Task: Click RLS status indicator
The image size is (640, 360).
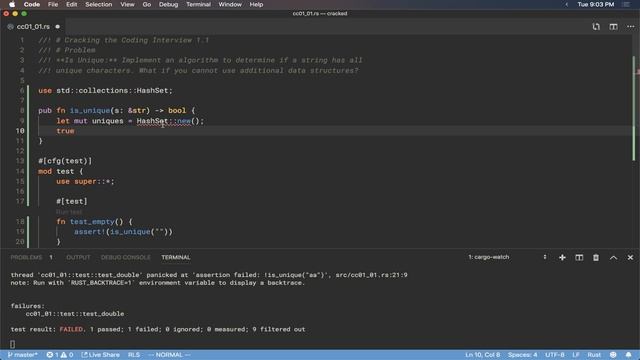Action: (x=134, y=355)
